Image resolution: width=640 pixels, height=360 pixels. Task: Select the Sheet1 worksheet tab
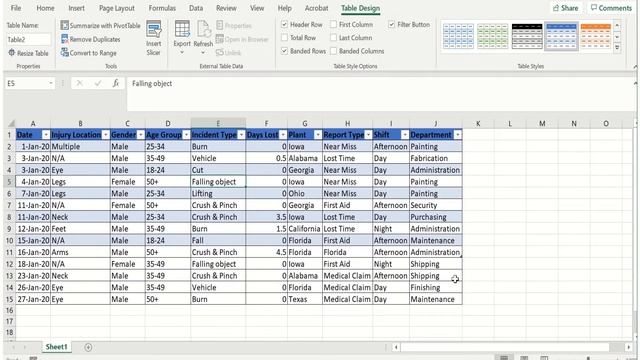click(56, 347)
